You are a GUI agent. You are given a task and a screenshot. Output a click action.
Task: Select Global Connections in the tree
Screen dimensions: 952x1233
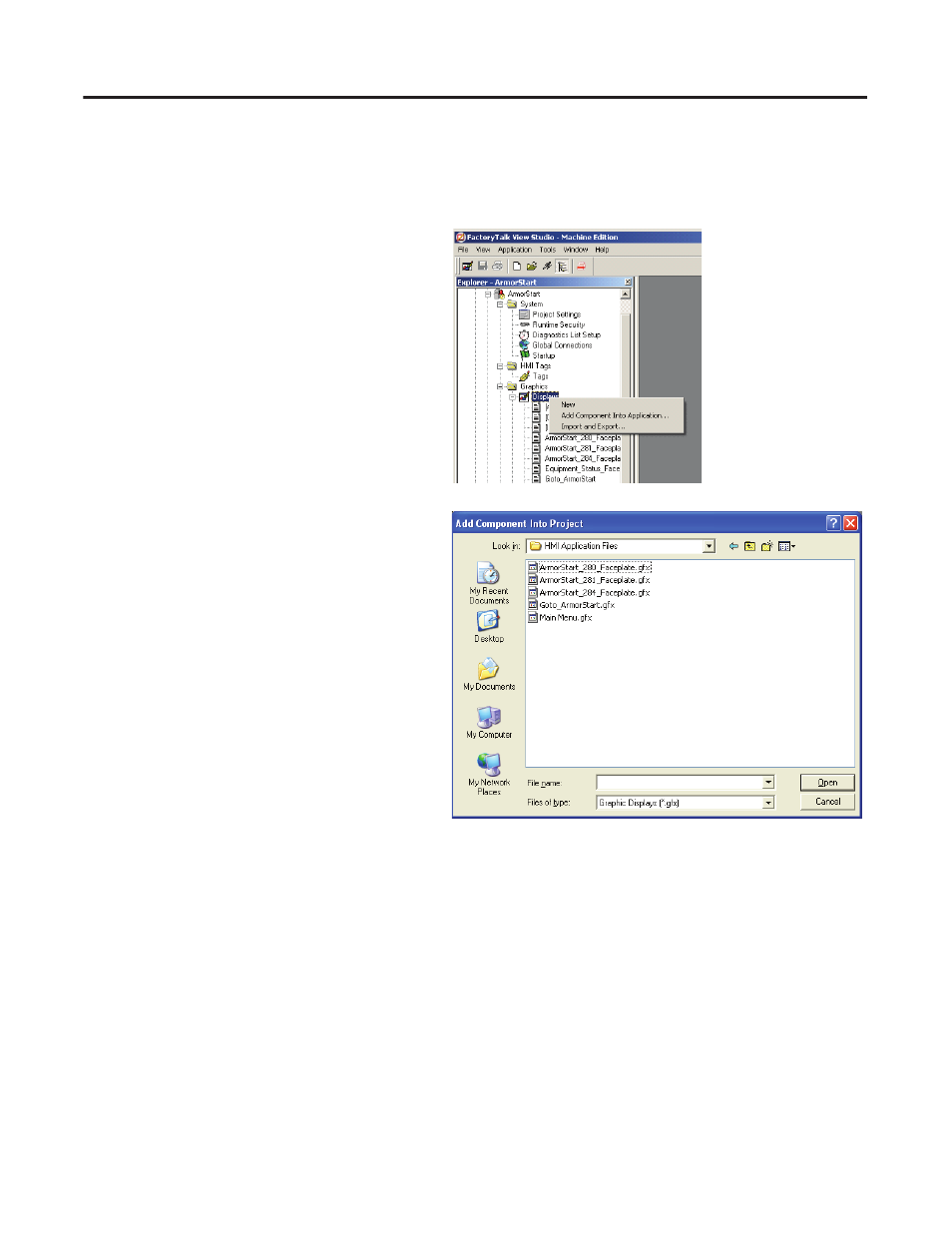click(562, 345)
